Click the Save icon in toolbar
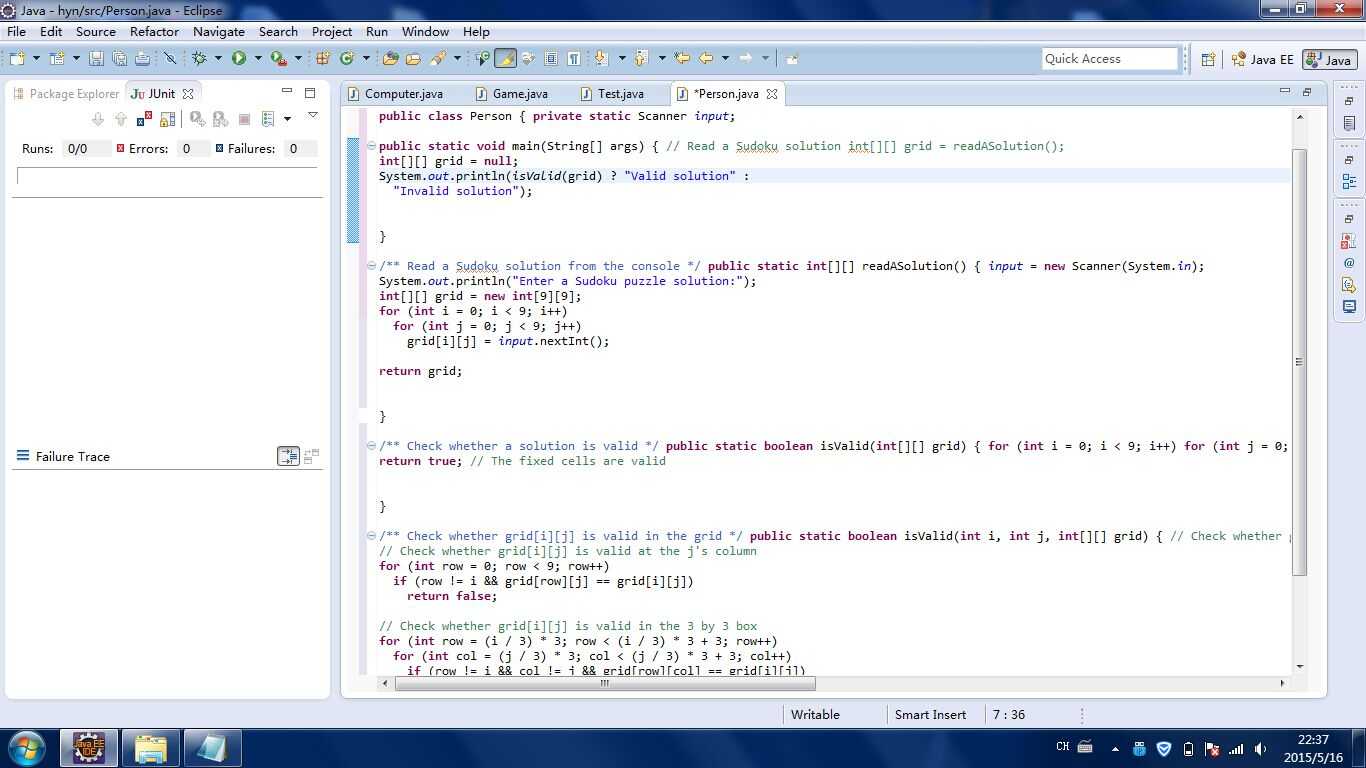 [x=96, y=59]
